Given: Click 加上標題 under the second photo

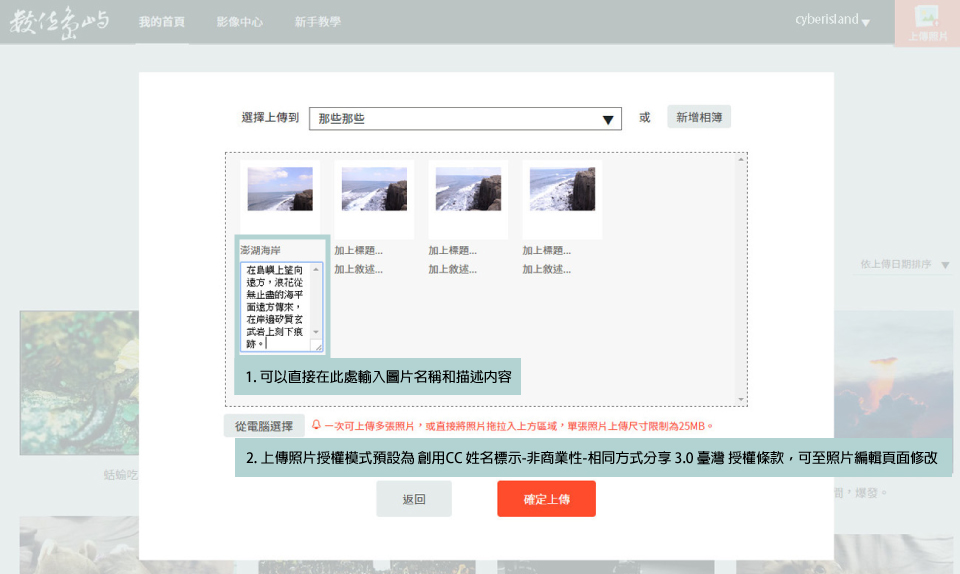Looking at the screenshot, I should click(x=358, y=251).
